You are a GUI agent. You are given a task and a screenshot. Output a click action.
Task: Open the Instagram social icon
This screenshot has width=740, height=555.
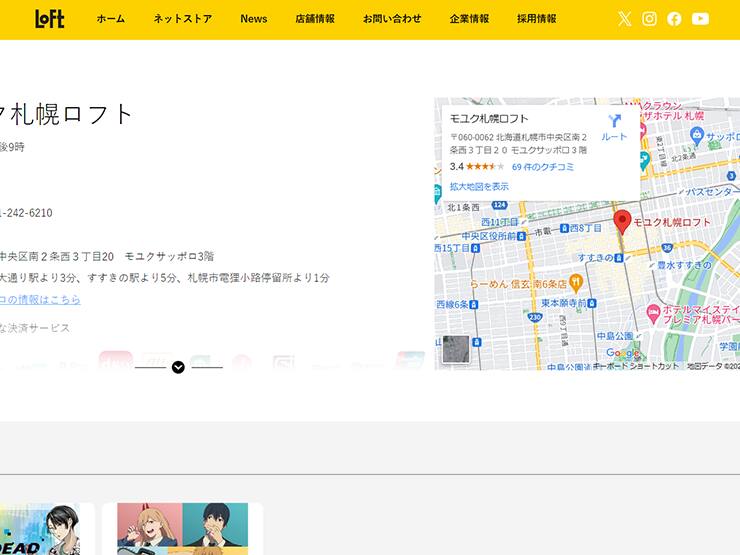(649, 19)
